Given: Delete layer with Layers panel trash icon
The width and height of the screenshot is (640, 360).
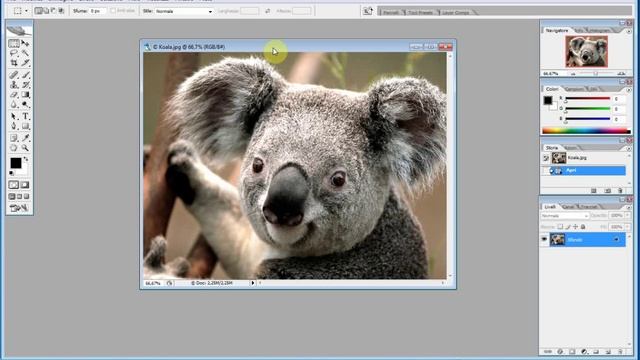Looking at the screenshot, I should click(x=620, y=351).
